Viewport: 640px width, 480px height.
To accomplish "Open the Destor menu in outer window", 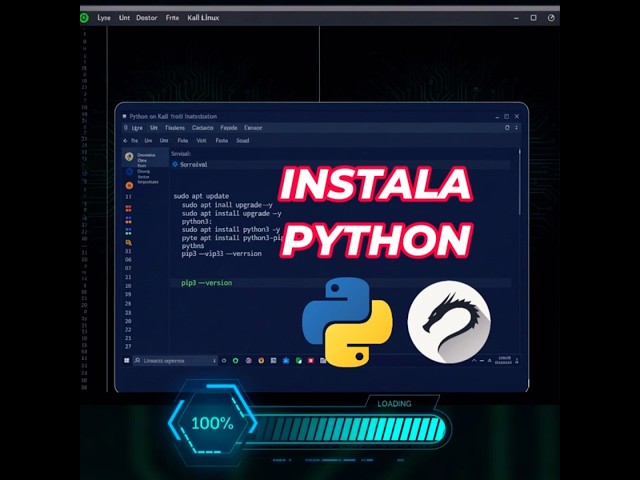I will tap(147, 18).
